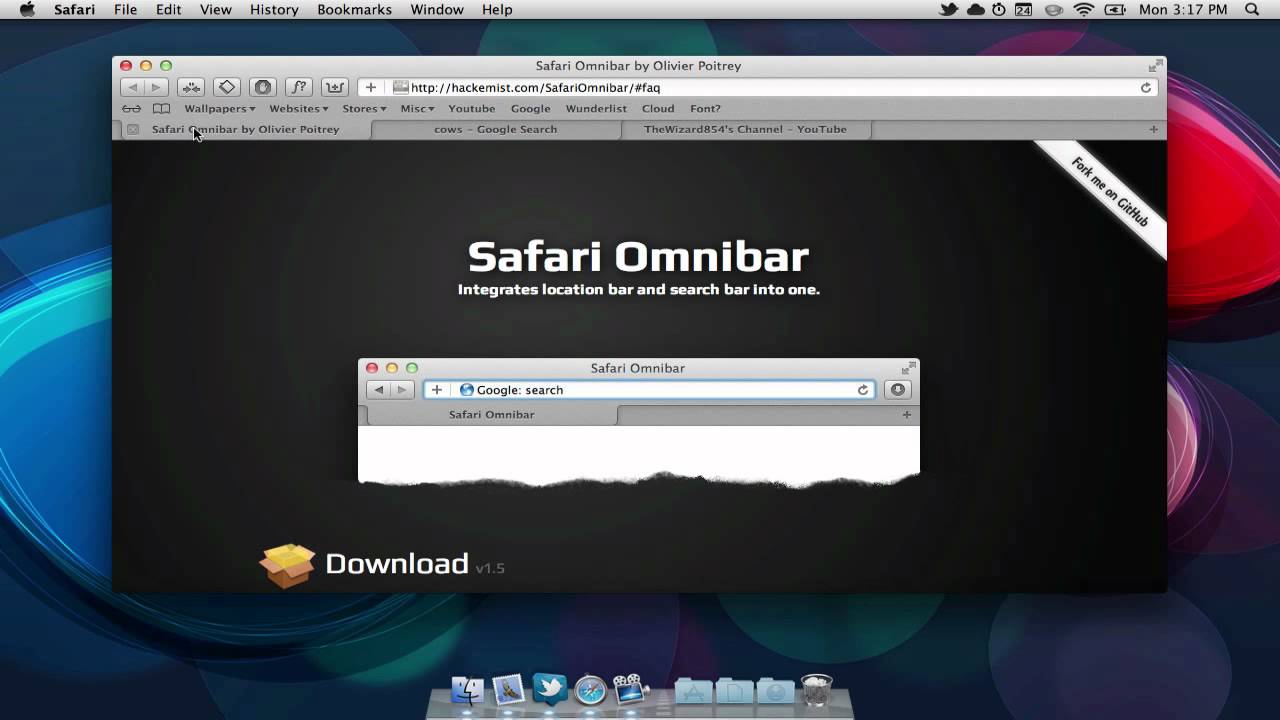Add a bookmark with the plus button
Viewport: 1280px width, 720px height.
(x=371, y=87)
